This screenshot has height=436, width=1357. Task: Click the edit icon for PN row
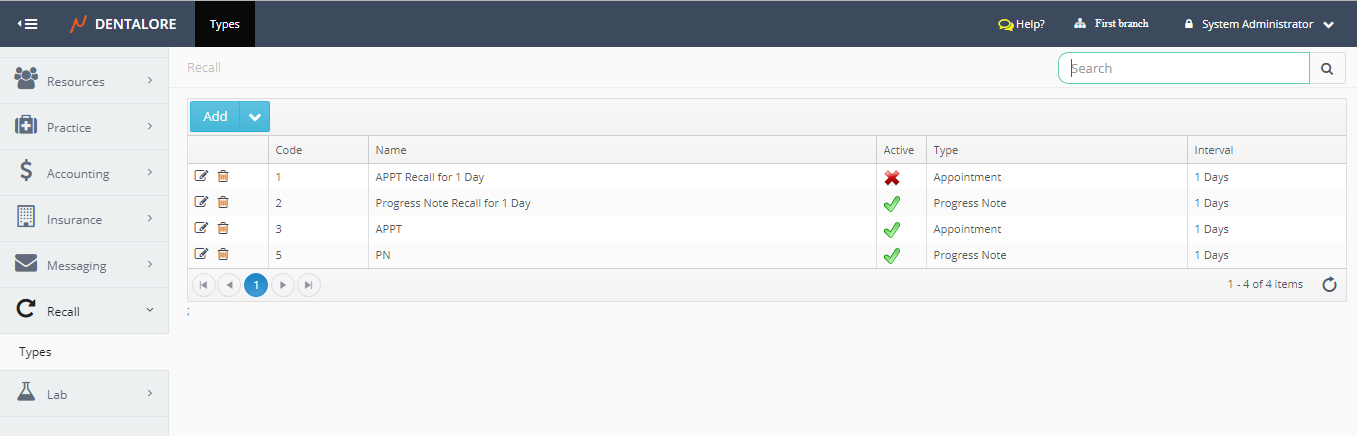pyautogui.click(x=201, y=255)
